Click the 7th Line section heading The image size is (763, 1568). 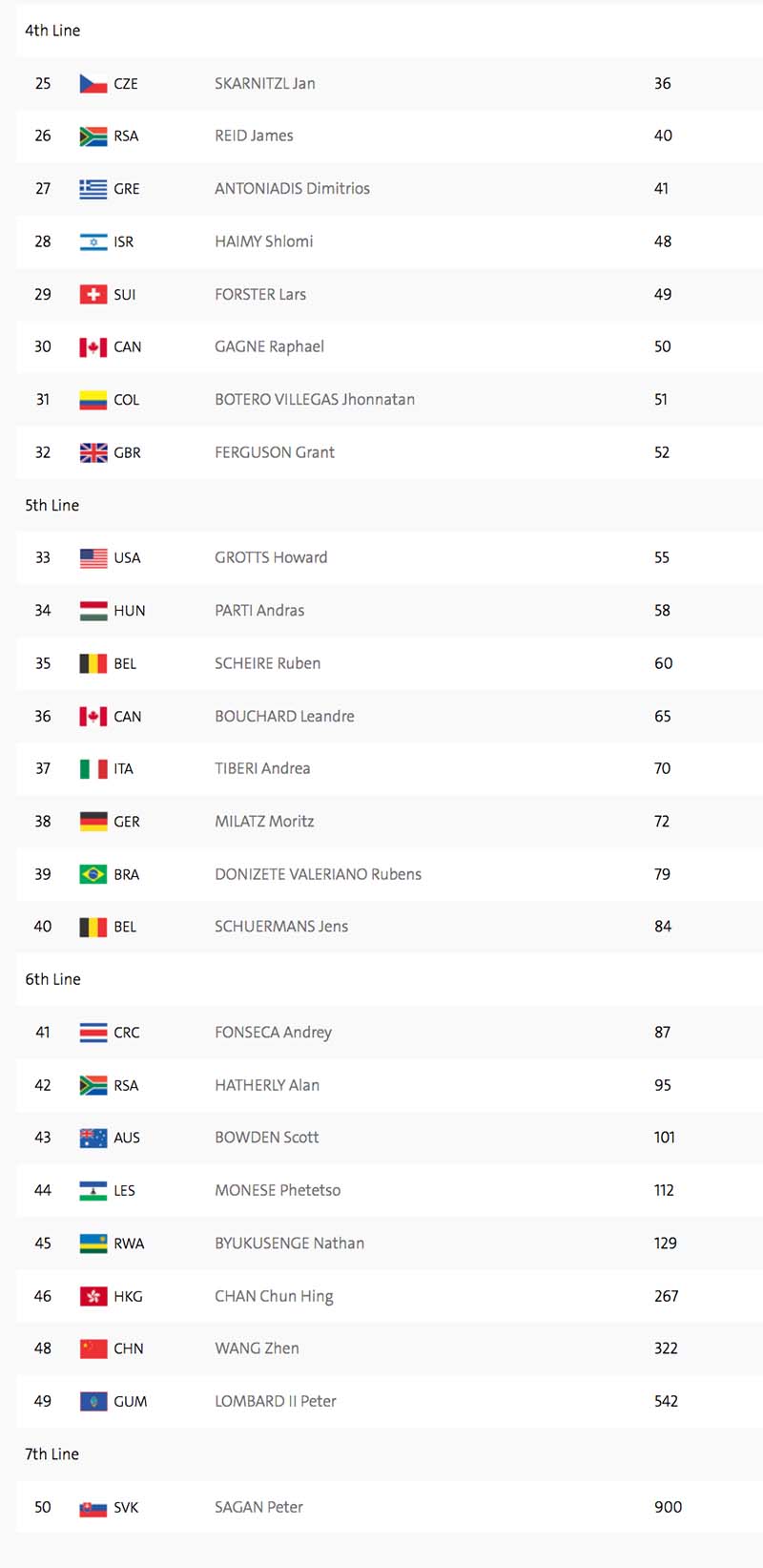click(52, 1453)
